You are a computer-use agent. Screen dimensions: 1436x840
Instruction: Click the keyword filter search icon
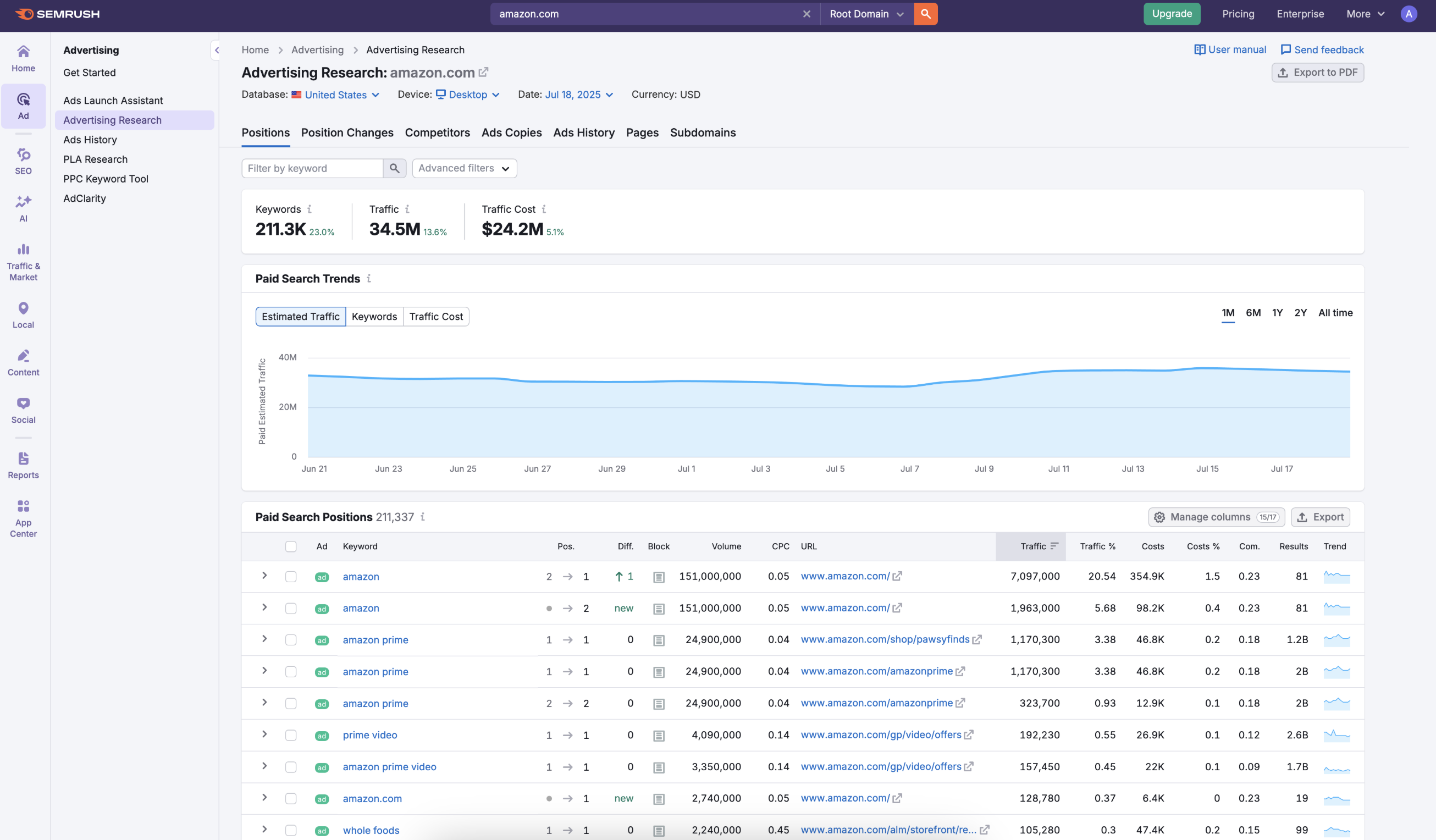pos(394,168)
